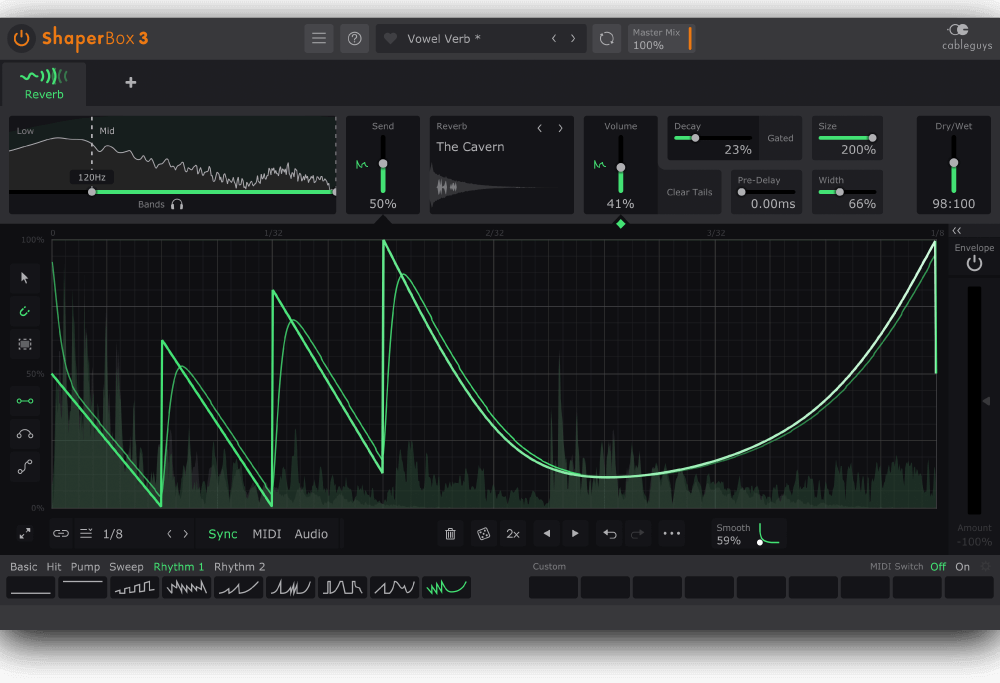Open the Rhythm 2 presets tab

[239, 566]
